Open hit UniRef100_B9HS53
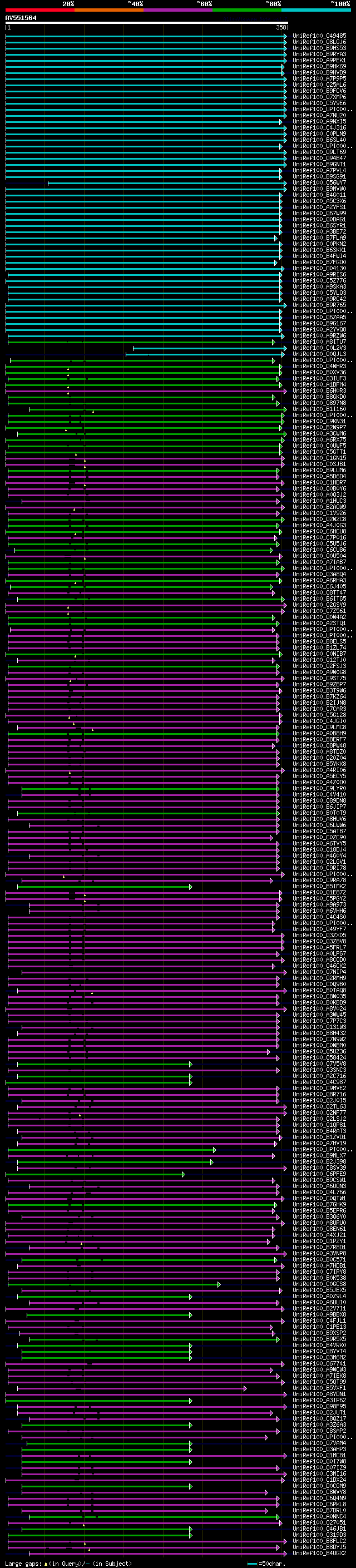 tap(319, 48)
